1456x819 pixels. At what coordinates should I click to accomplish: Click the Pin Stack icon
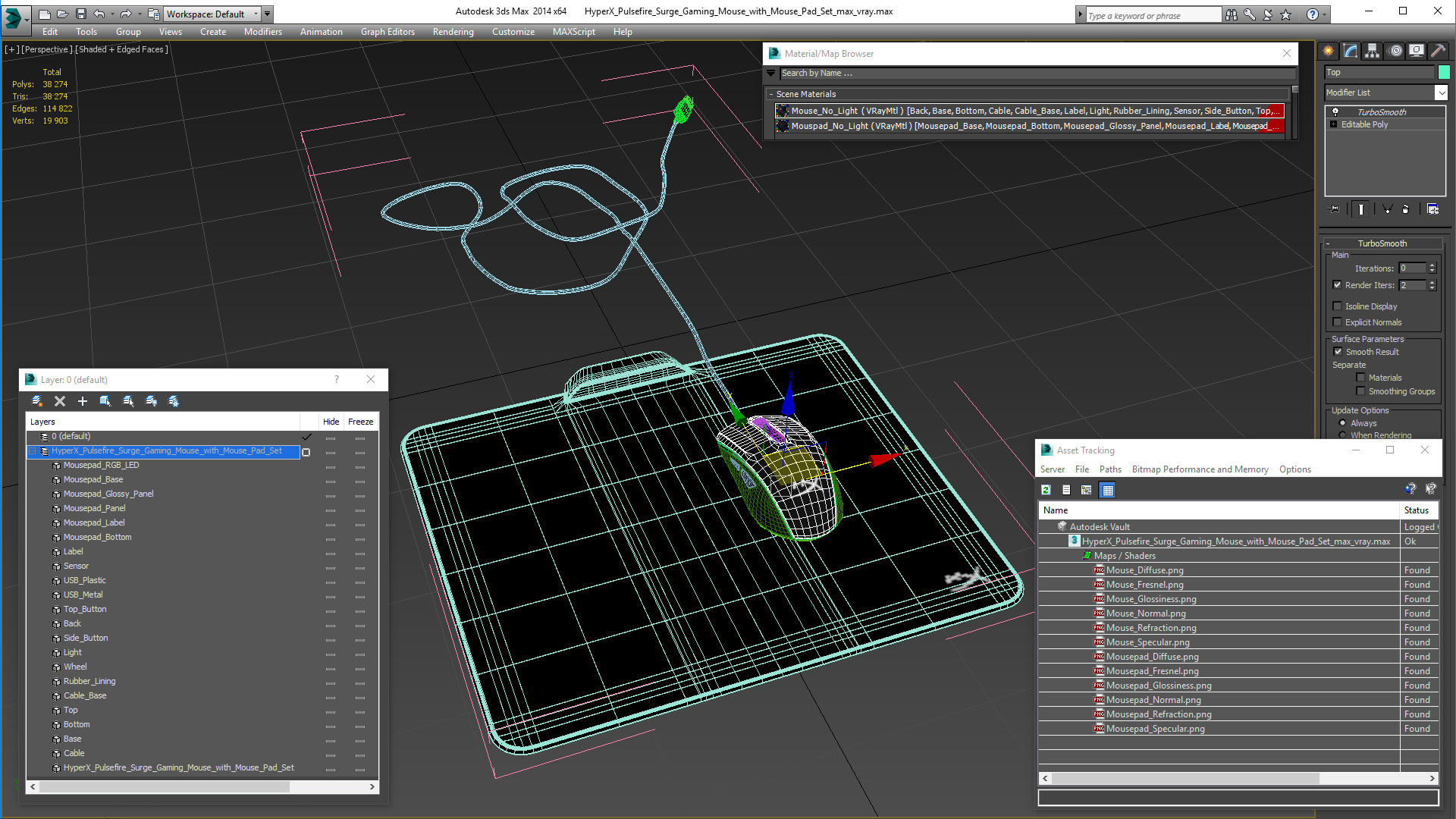tap(1335, 209)
